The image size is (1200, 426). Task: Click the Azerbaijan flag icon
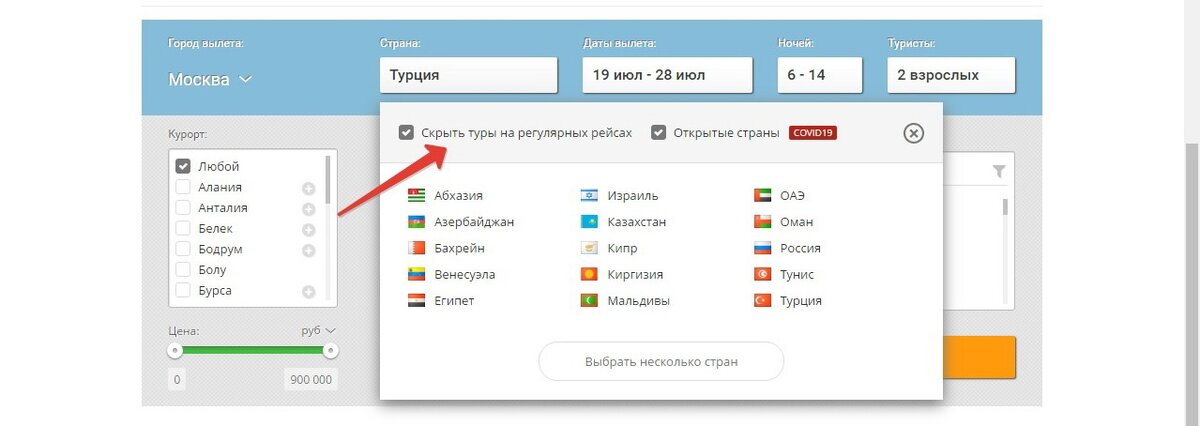(x=417, y=222)
